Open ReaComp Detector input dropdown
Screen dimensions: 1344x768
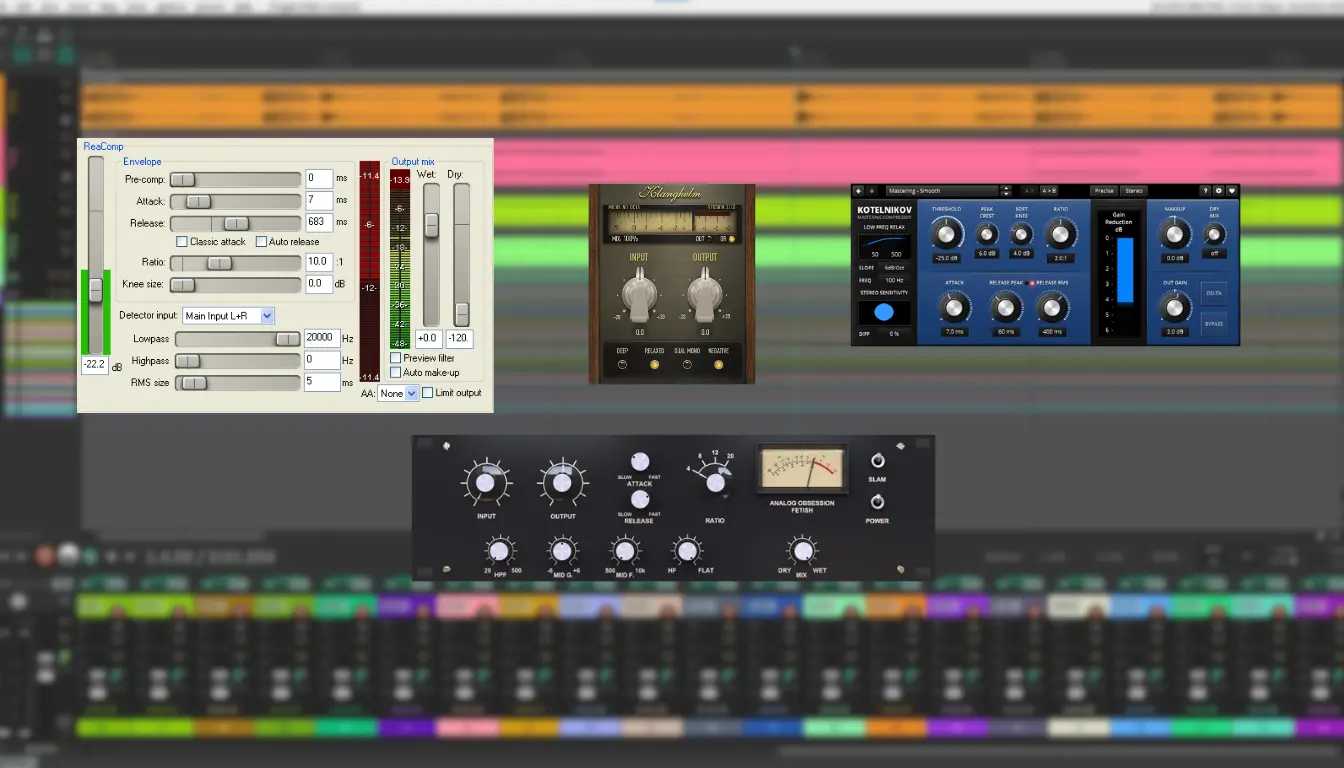[229, 316]
